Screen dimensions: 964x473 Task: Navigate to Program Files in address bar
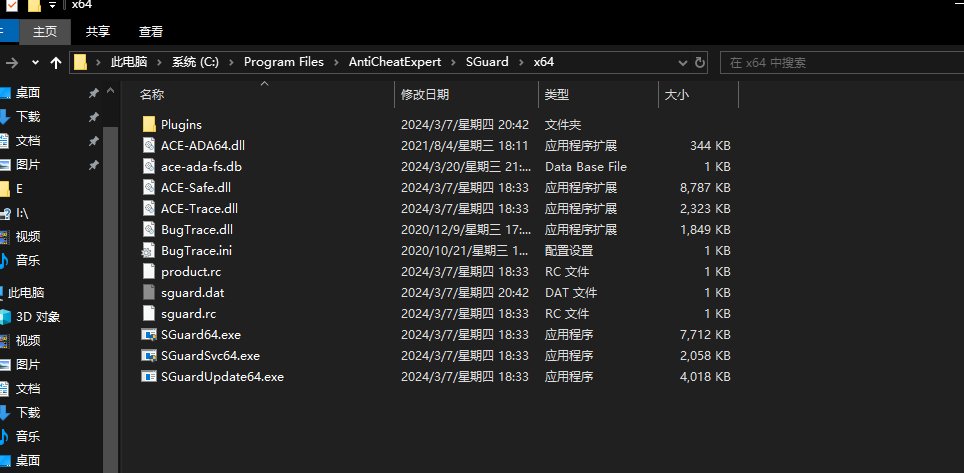coord(283,62)
